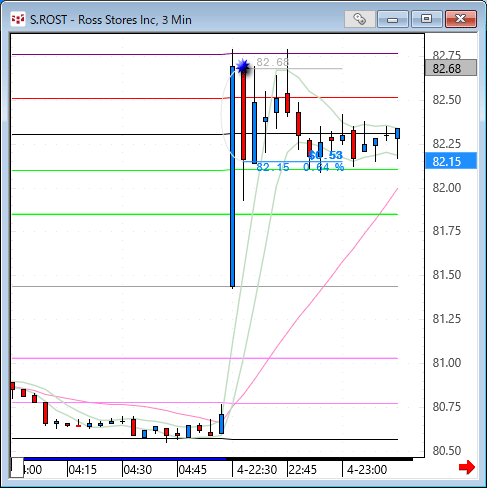Click the 4-22:30 time label
This screenshot has height=488, width=487.
pyautogui.click(x=257, y=470)
